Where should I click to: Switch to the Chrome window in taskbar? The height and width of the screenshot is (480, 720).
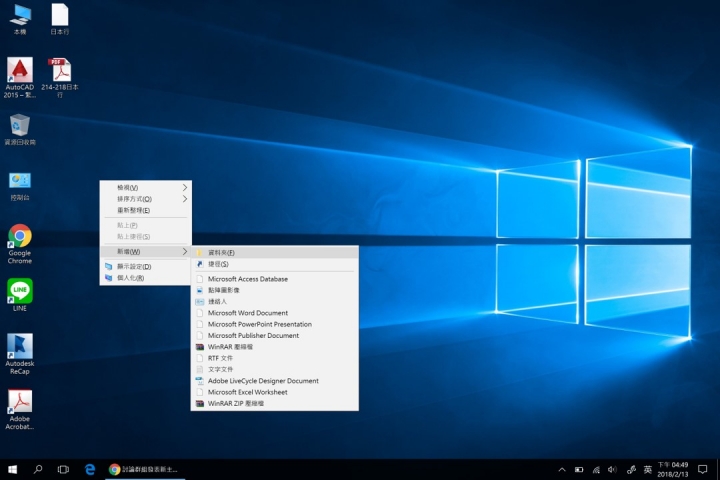[x=145, y=469]
